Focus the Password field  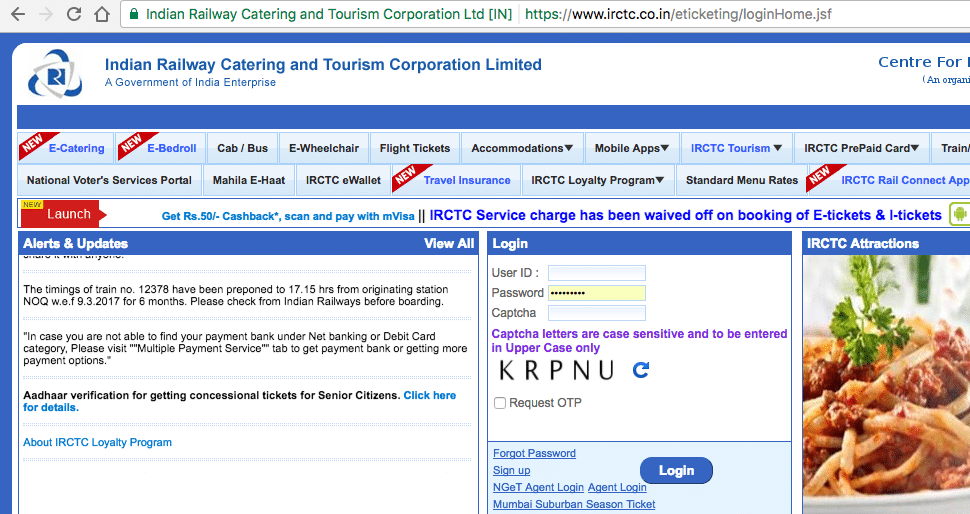597,293
